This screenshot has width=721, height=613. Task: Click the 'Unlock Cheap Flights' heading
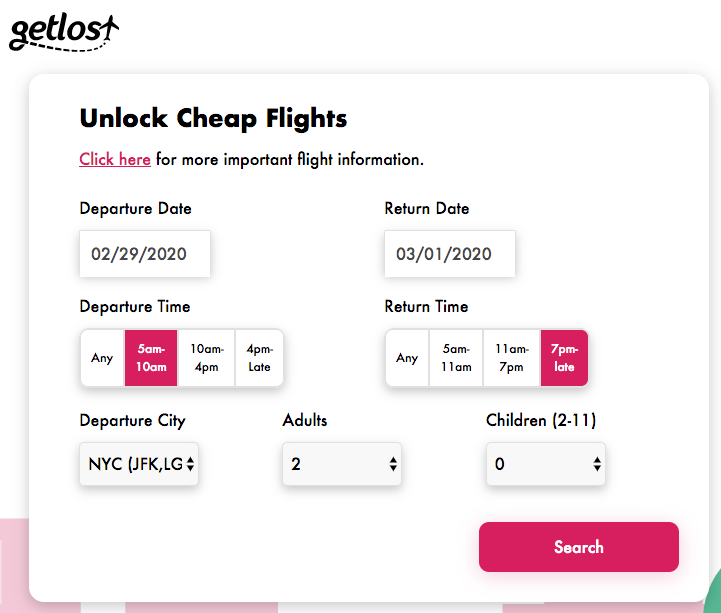213,118
